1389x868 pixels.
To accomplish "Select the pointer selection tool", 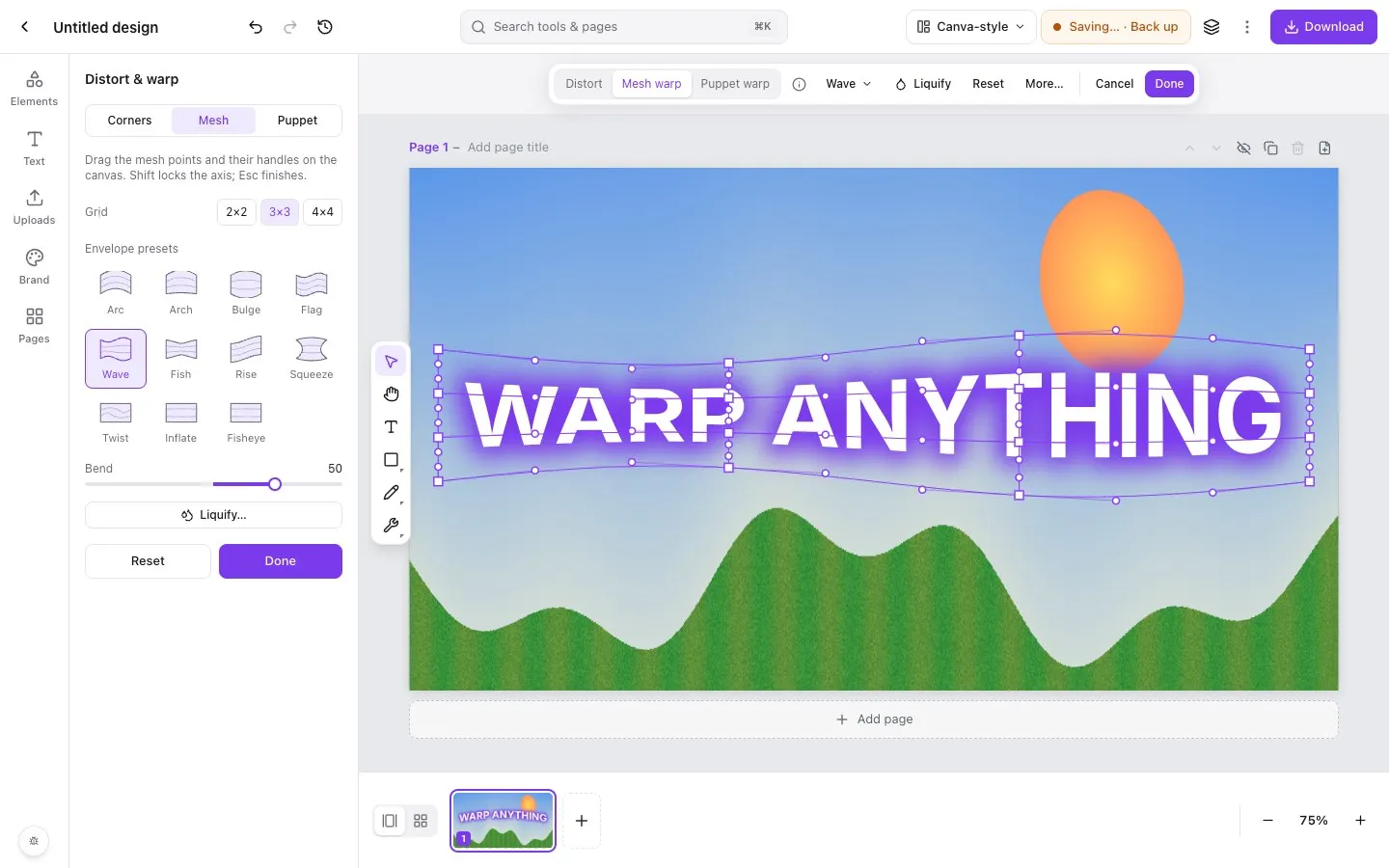I will coord(391,362).
